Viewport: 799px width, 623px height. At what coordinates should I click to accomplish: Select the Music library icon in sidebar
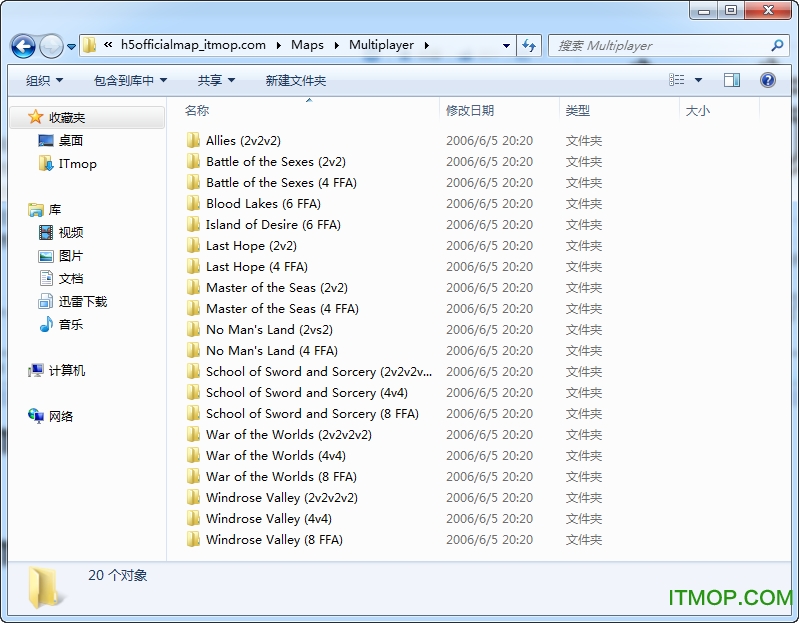pyautogui.click(x=46, y=324)
